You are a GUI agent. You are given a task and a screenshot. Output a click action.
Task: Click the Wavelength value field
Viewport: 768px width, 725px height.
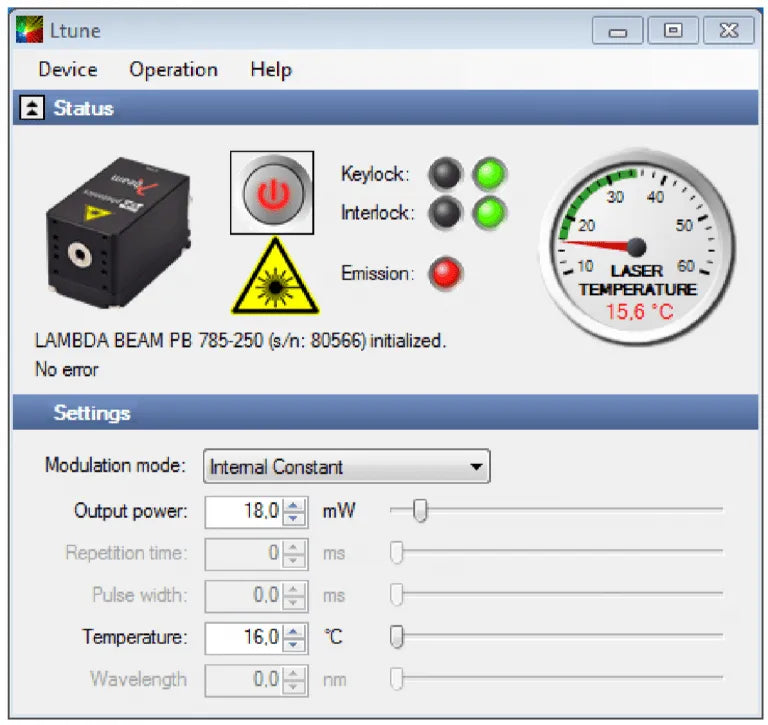click(x=244, y=680)
